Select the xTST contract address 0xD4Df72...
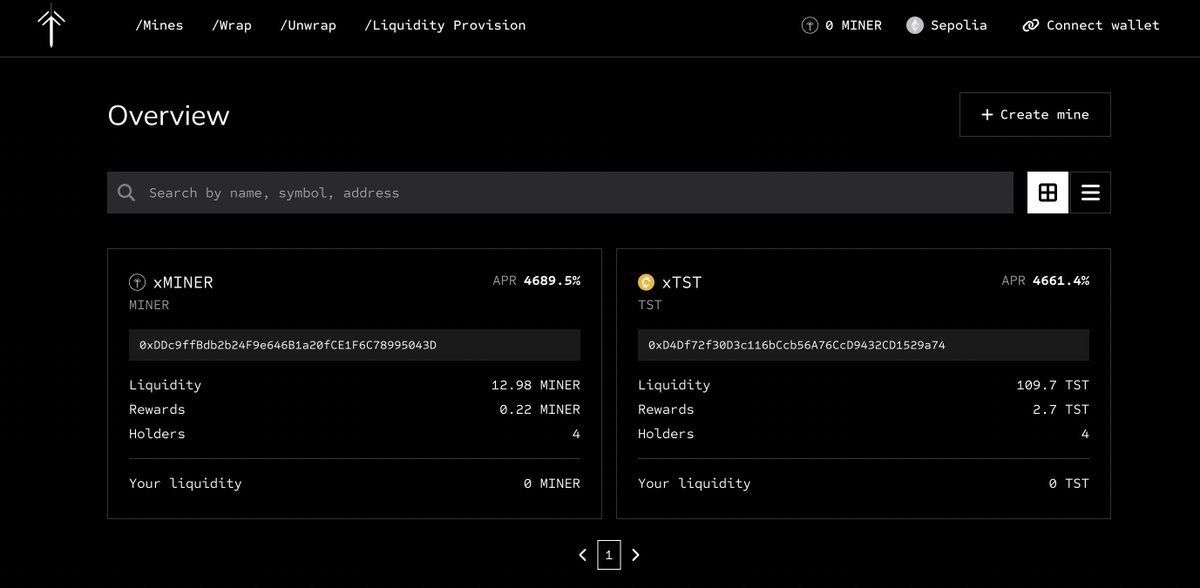This screenshot has width=1200, height=588. (x=863, y=345)
